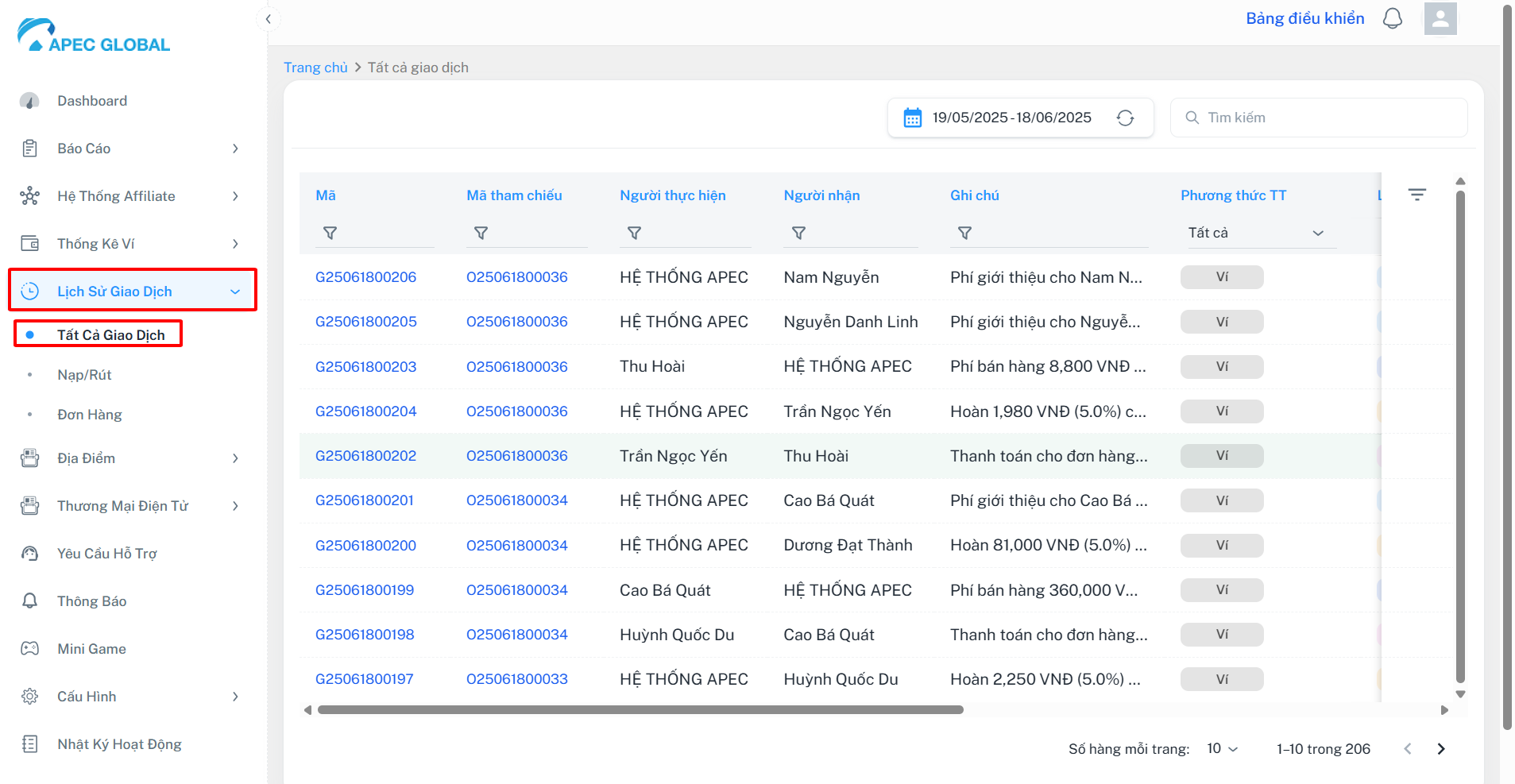This screenshot has width=1515, height=784.
Task: Open the user avatar profile icon
Action: 1440,18
